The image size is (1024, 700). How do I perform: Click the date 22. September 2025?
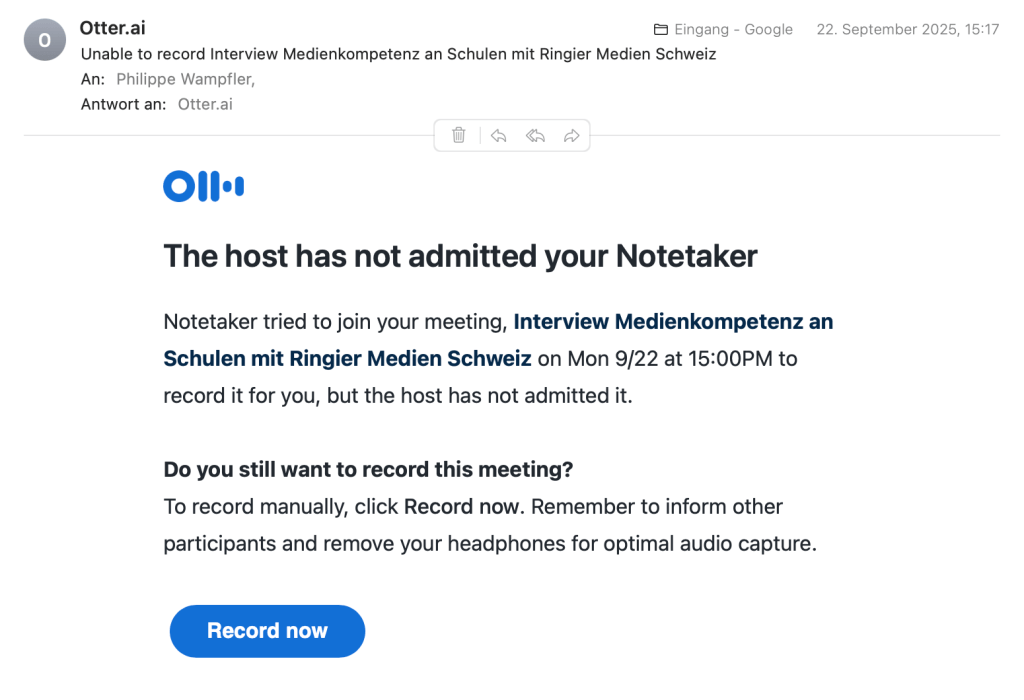(907, 30)
